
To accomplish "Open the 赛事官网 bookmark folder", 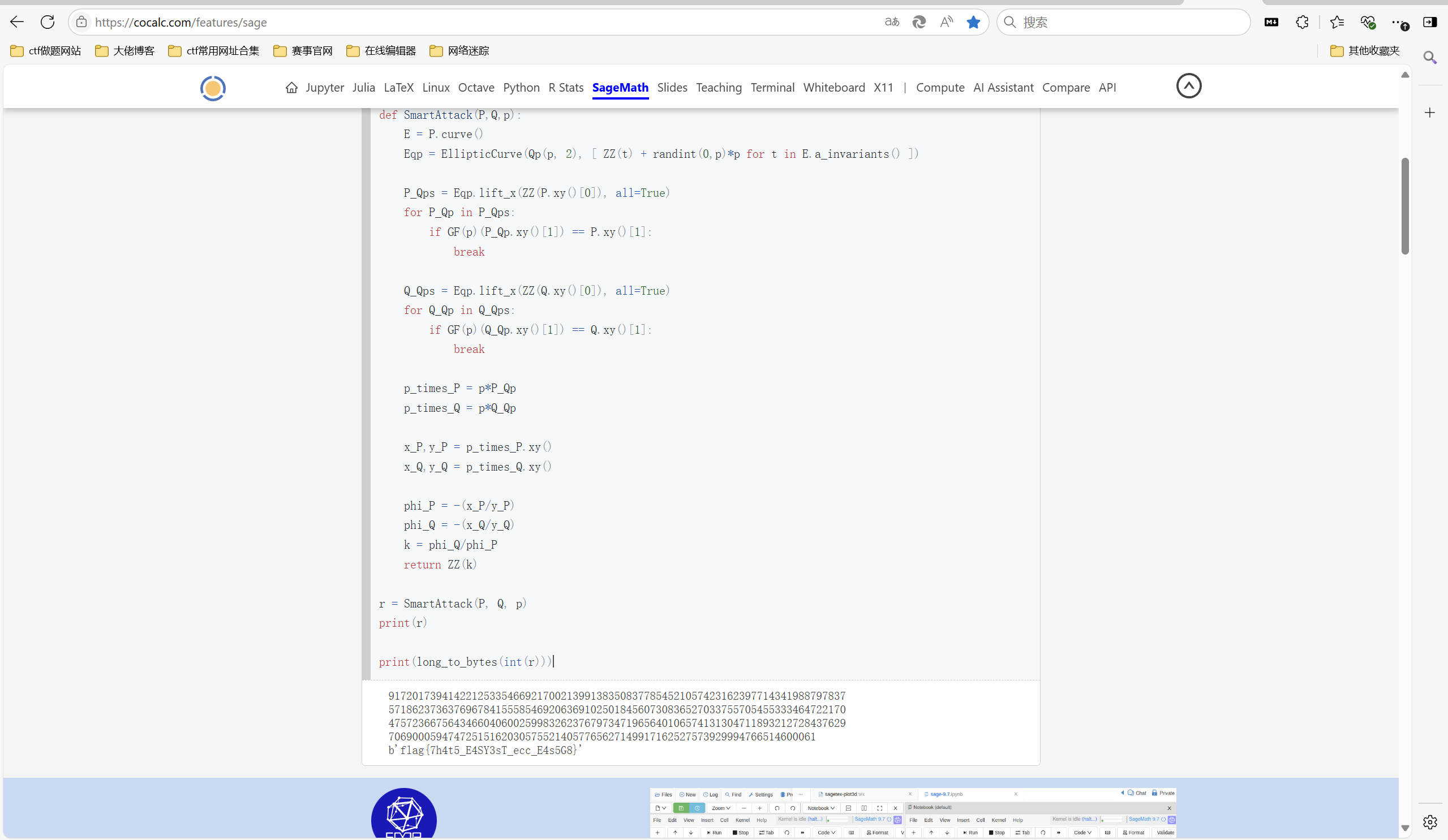I will (x=303, y=50).
